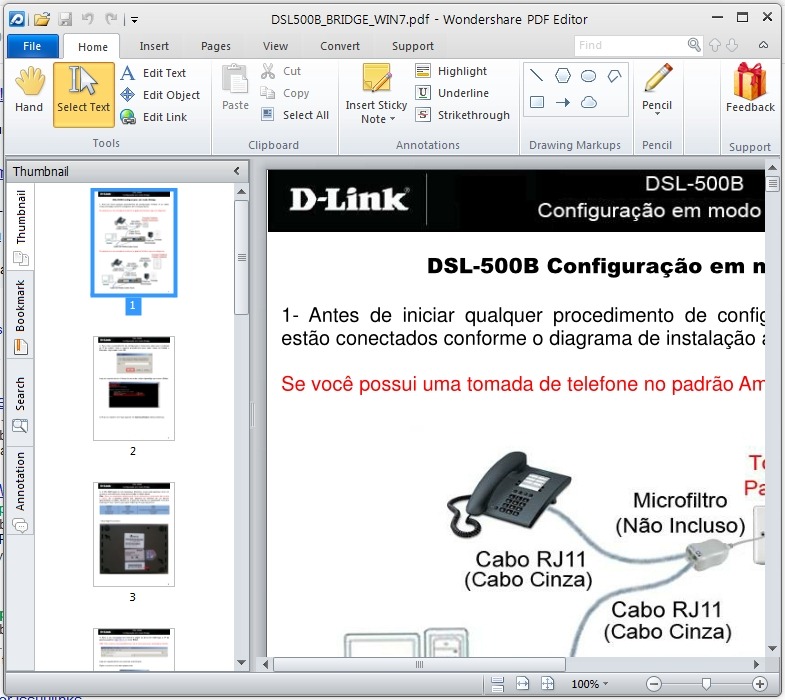Switch to the Support tab
This screenshot has height=700, width=785.
[413, 46]
